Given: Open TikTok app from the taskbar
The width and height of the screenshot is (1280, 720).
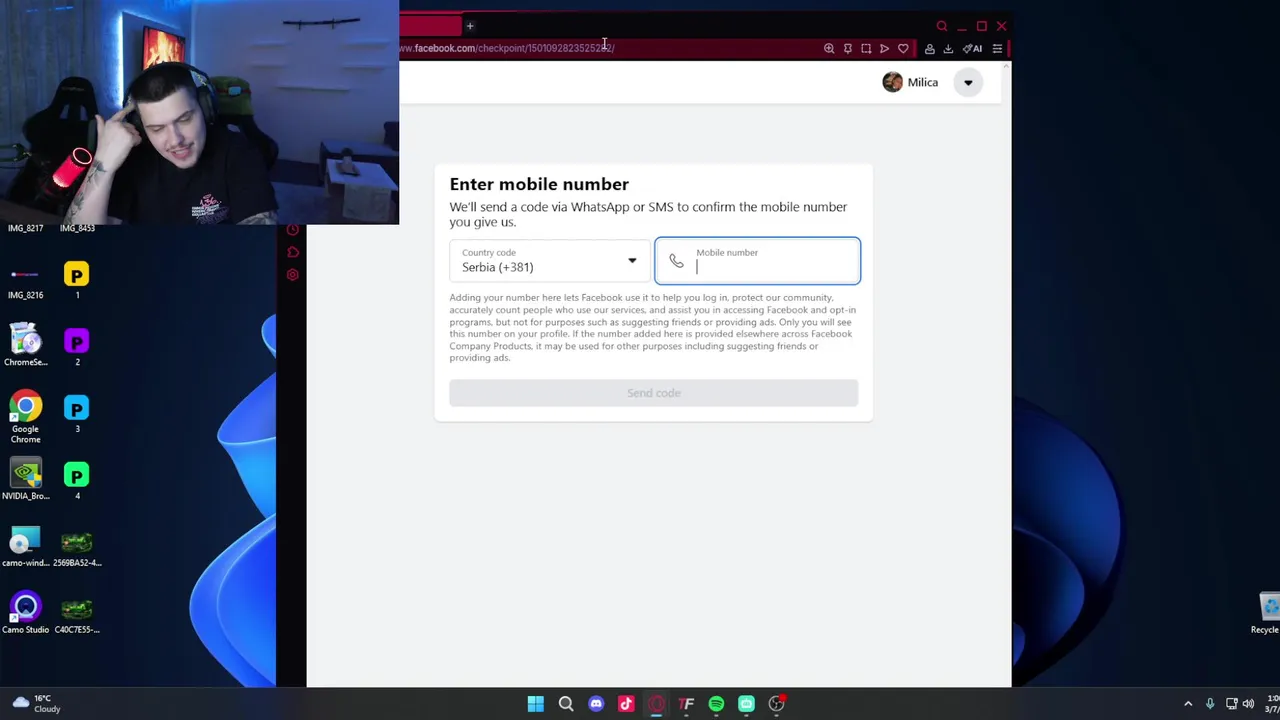Looking at the screenshot, I should tap(626, 704).
